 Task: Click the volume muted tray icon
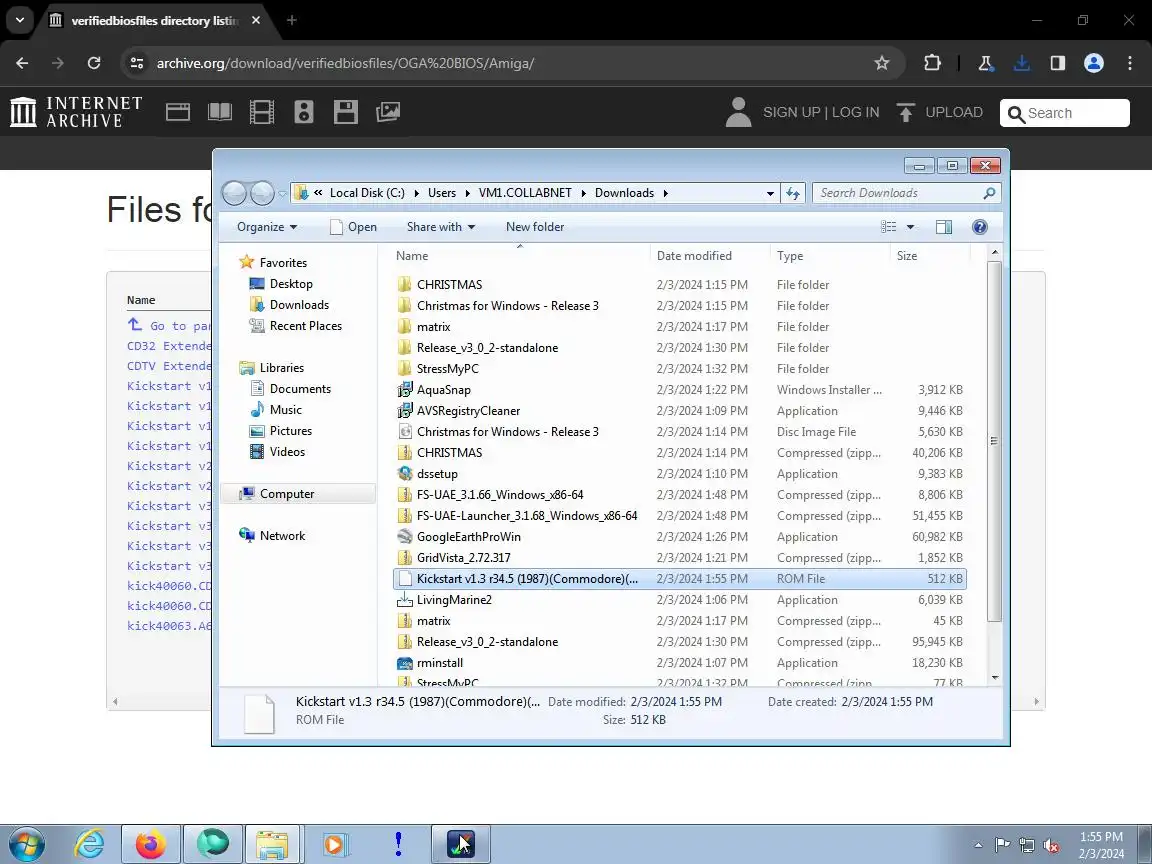click(x=1051, y=846)
